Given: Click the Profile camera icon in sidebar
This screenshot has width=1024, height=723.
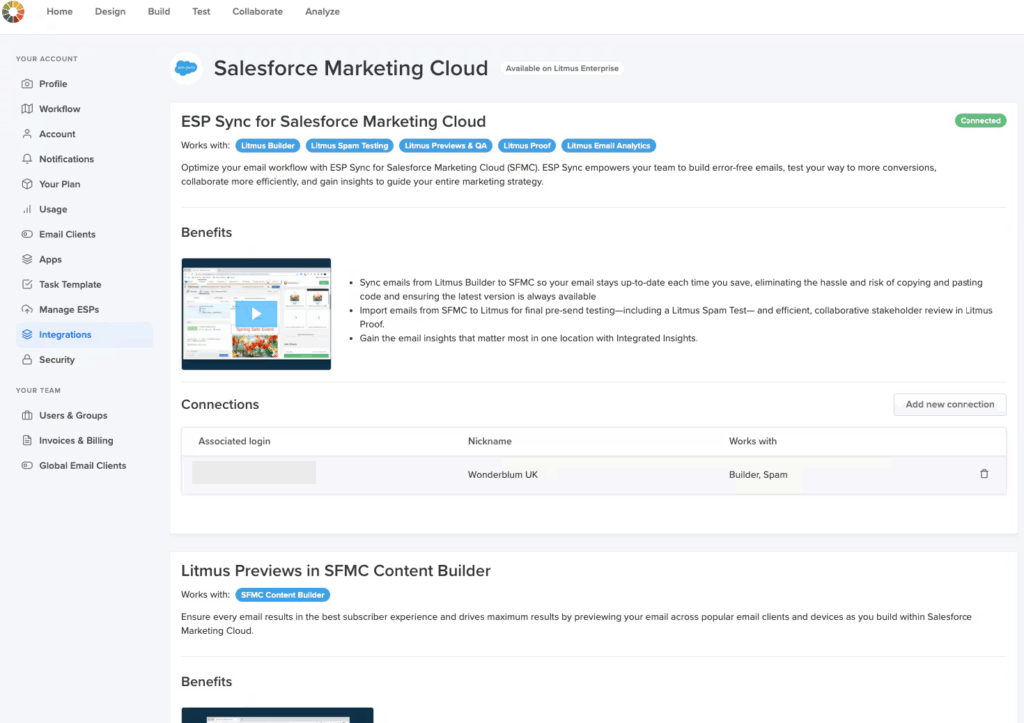Looking at the screenshot, I should 27,84.
